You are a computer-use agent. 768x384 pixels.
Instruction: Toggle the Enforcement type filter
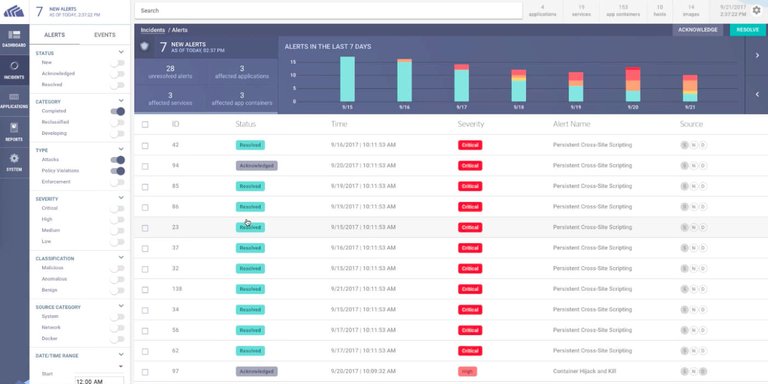coord(118,182)
